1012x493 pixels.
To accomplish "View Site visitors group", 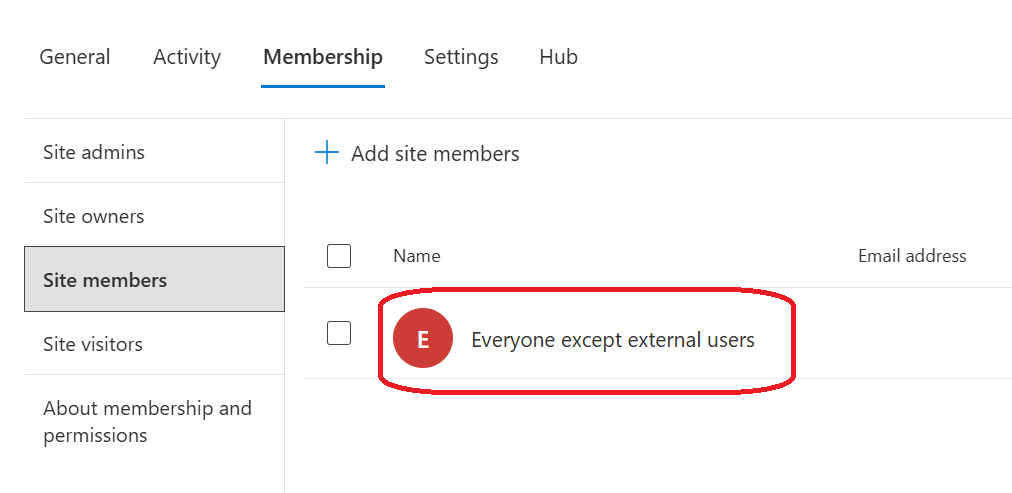I will pyautogui.click(x=93, y=344).
